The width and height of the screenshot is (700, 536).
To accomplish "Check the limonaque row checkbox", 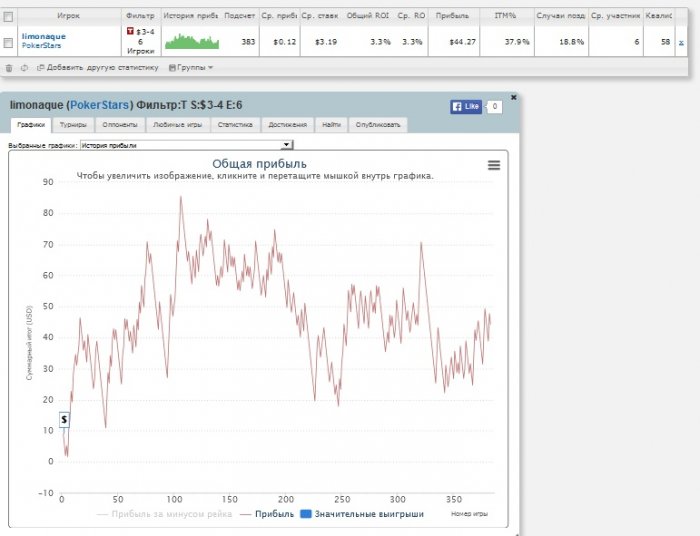I will pos(9,42).
